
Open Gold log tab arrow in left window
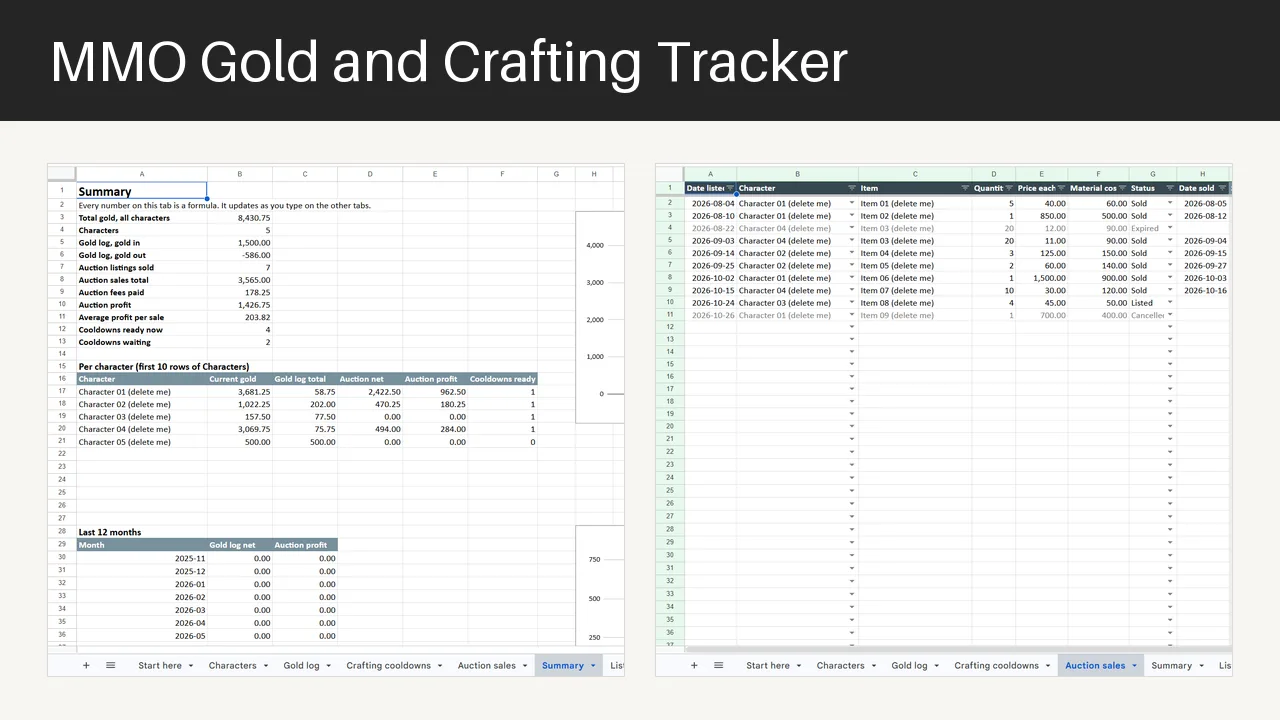(x=329, y=666)
